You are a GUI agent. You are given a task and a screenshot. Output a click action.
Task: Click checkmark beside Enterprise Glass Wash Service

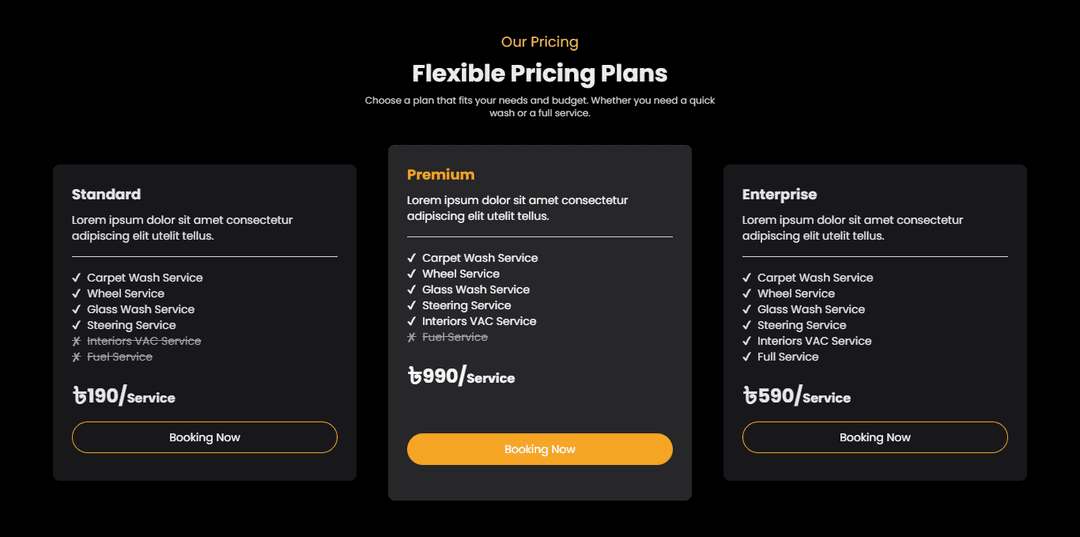click(746, 309)
